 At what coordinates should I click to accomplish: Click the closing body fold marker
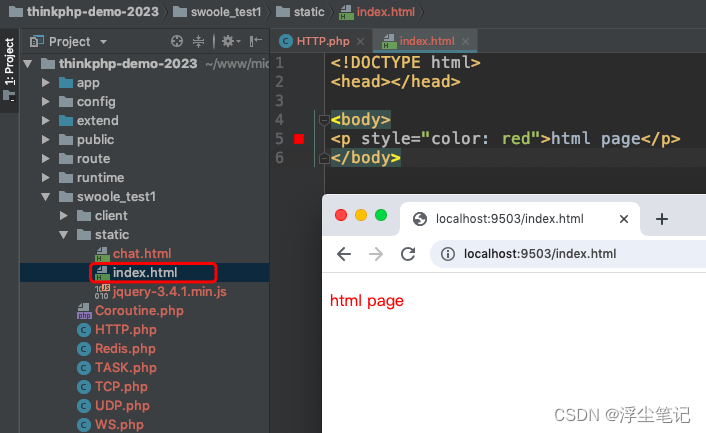pyautogui.click(x=324, y=158)
